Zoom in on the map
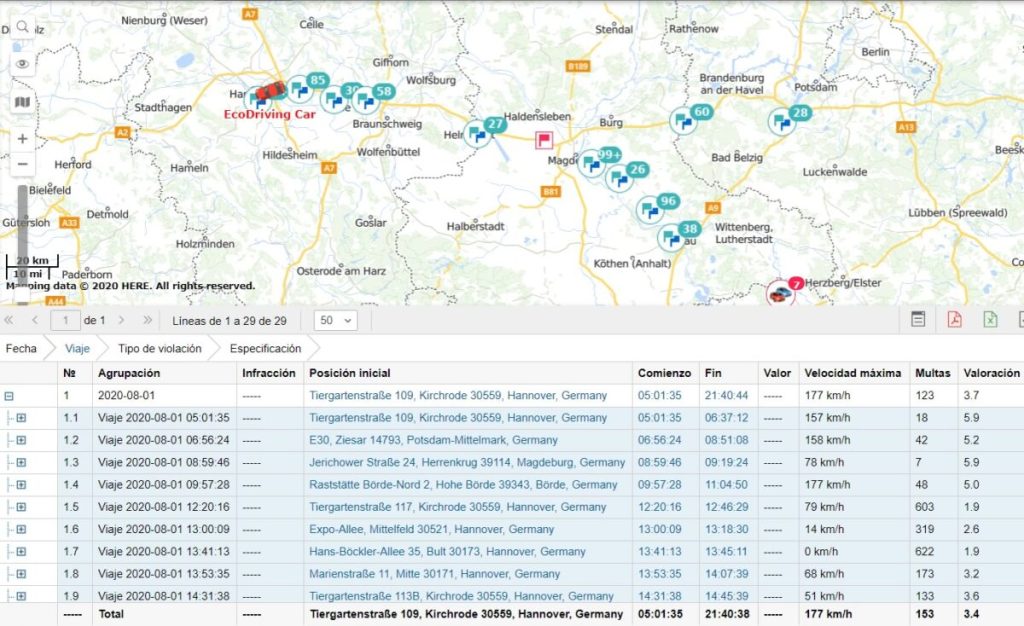This screenshot has width=1024, height=626. [22, 139]
